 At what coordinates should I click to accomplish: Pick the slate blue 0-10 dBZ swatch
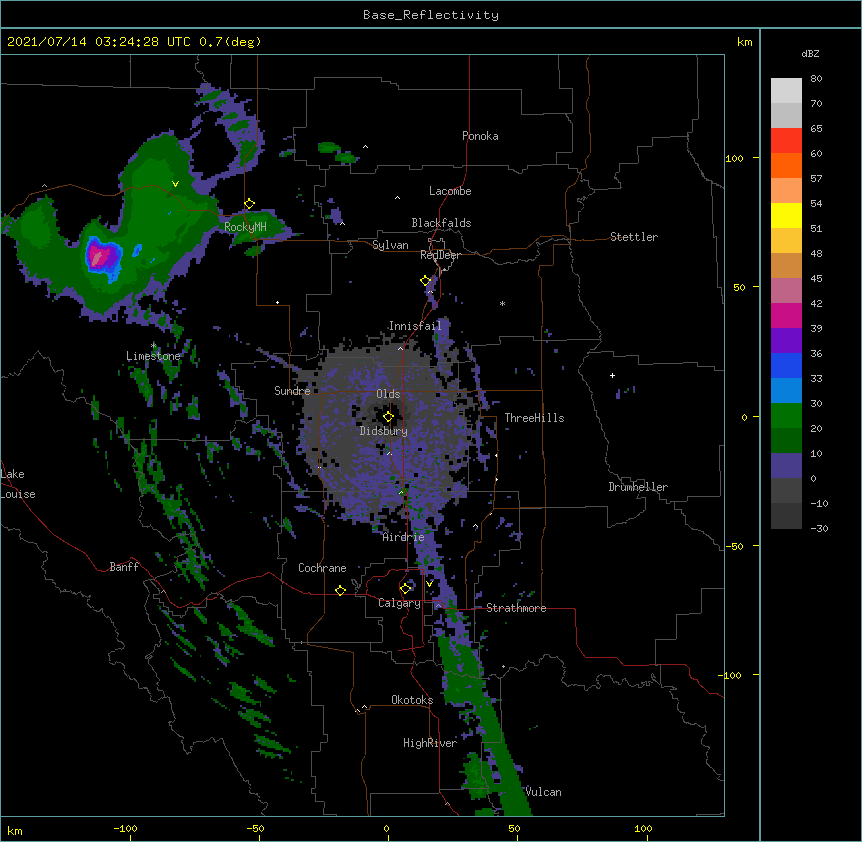click(x=786, y=466)
